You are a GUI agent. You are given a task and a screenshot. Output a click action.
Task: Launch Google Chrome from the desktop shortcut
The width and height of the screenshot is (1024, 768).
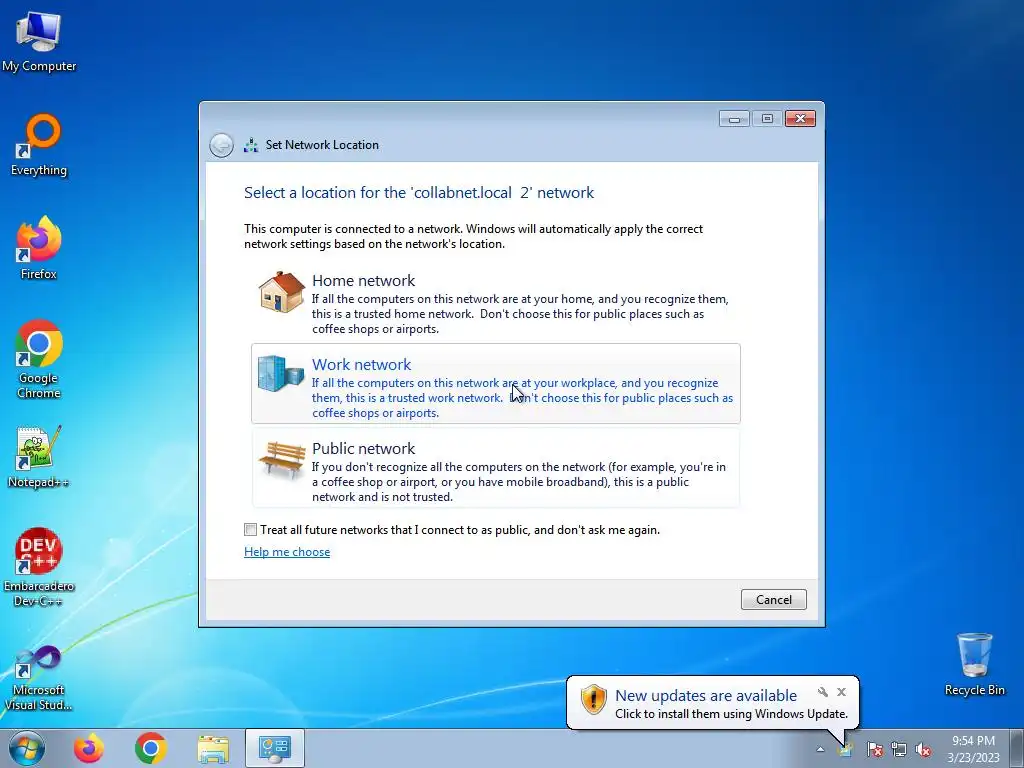(x=39, y=359)
